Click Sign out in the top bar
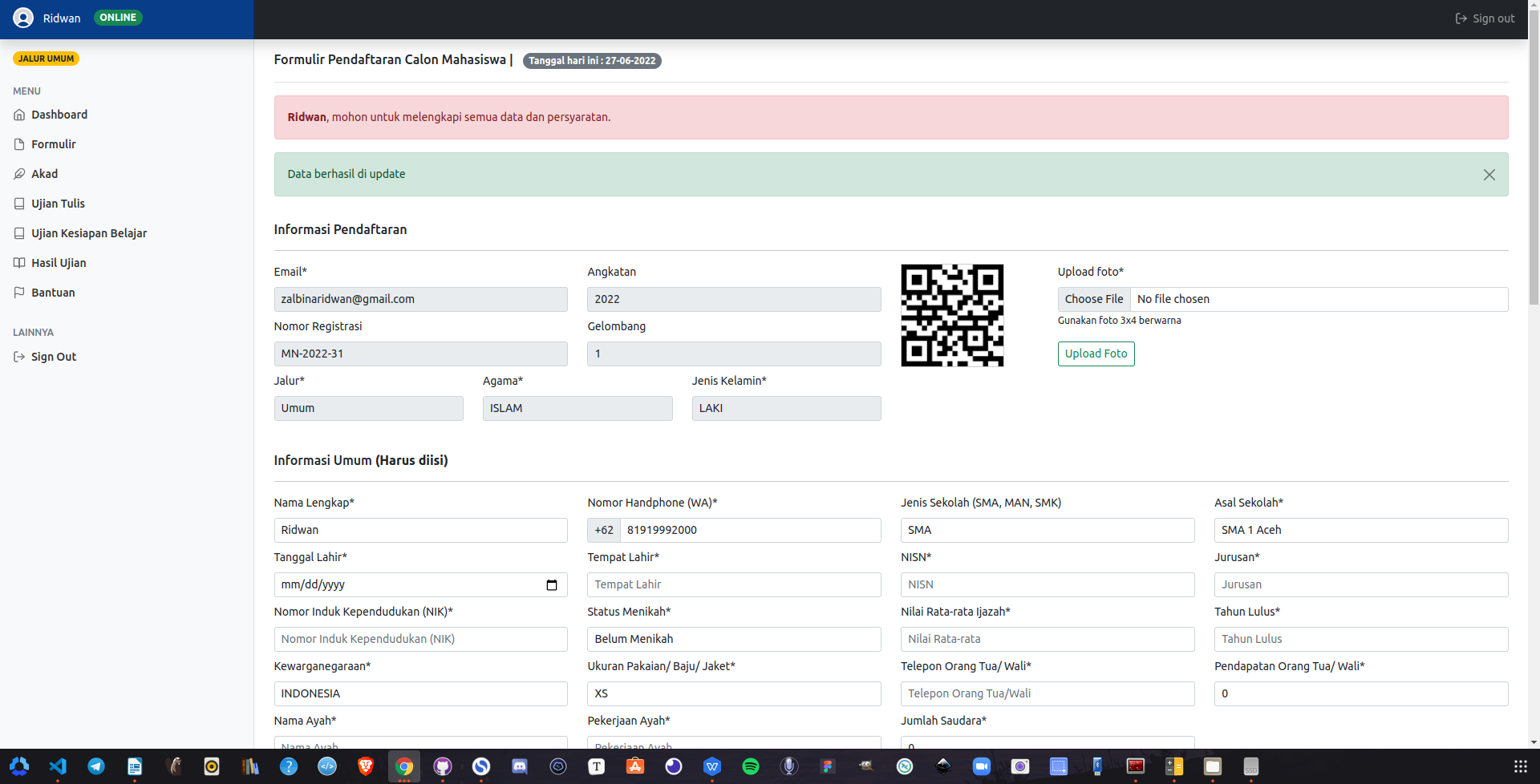Viewport: 1540px width, 784px height. [1485, 18]
